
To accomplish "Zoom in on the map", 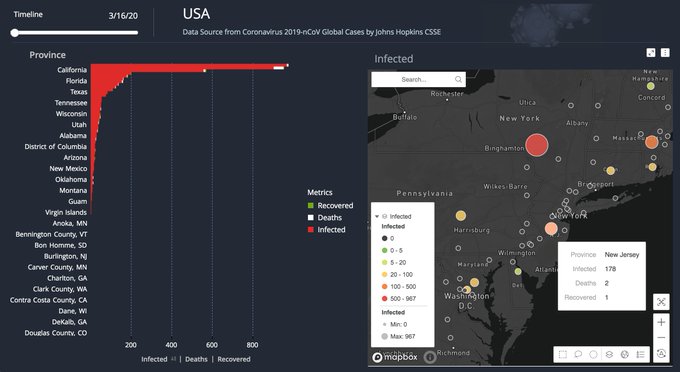I will (x=661, y=322).
